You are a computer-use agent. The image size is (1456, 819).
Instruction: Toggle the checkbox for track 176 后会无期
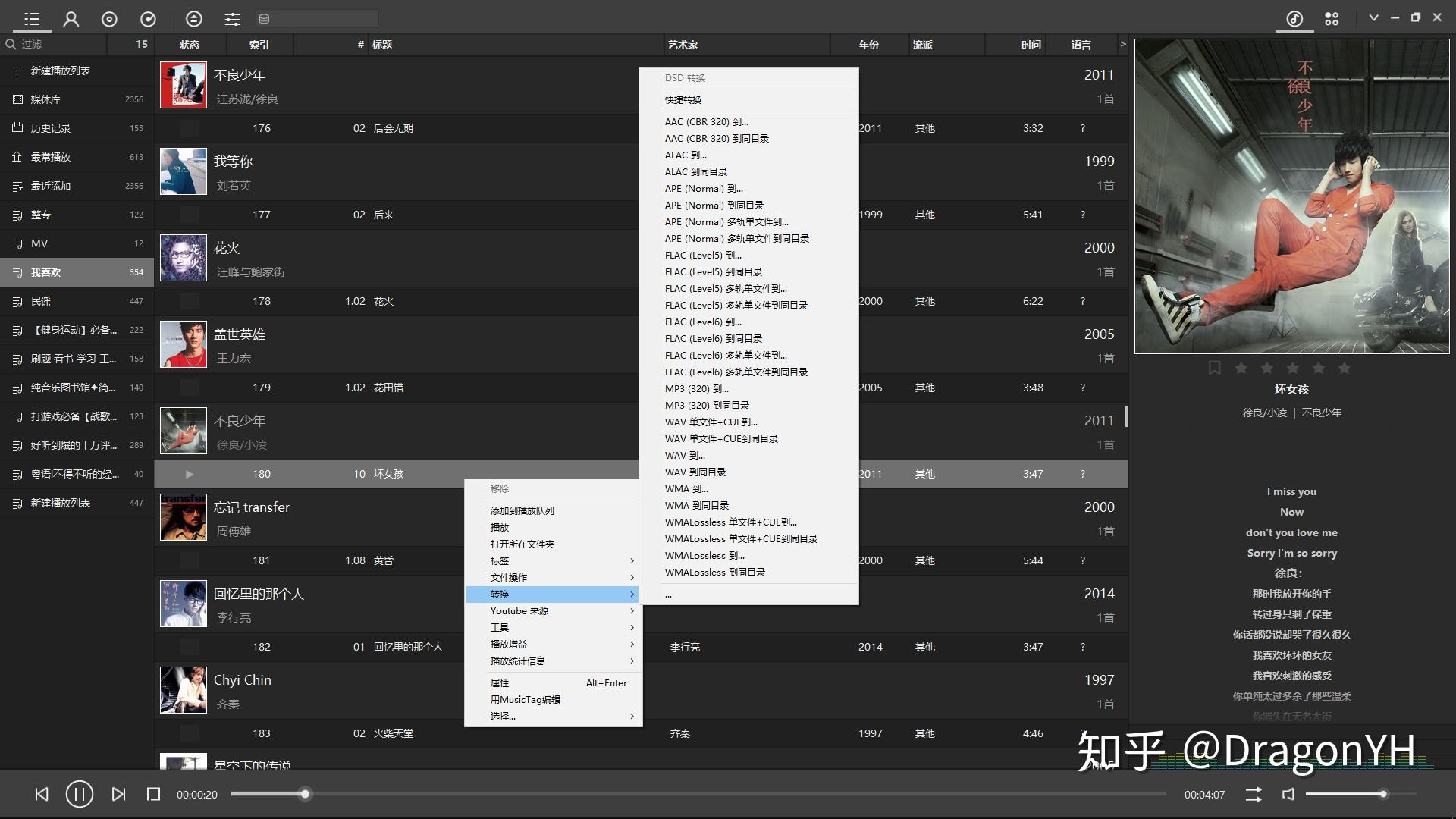click(x=188, y=128)
